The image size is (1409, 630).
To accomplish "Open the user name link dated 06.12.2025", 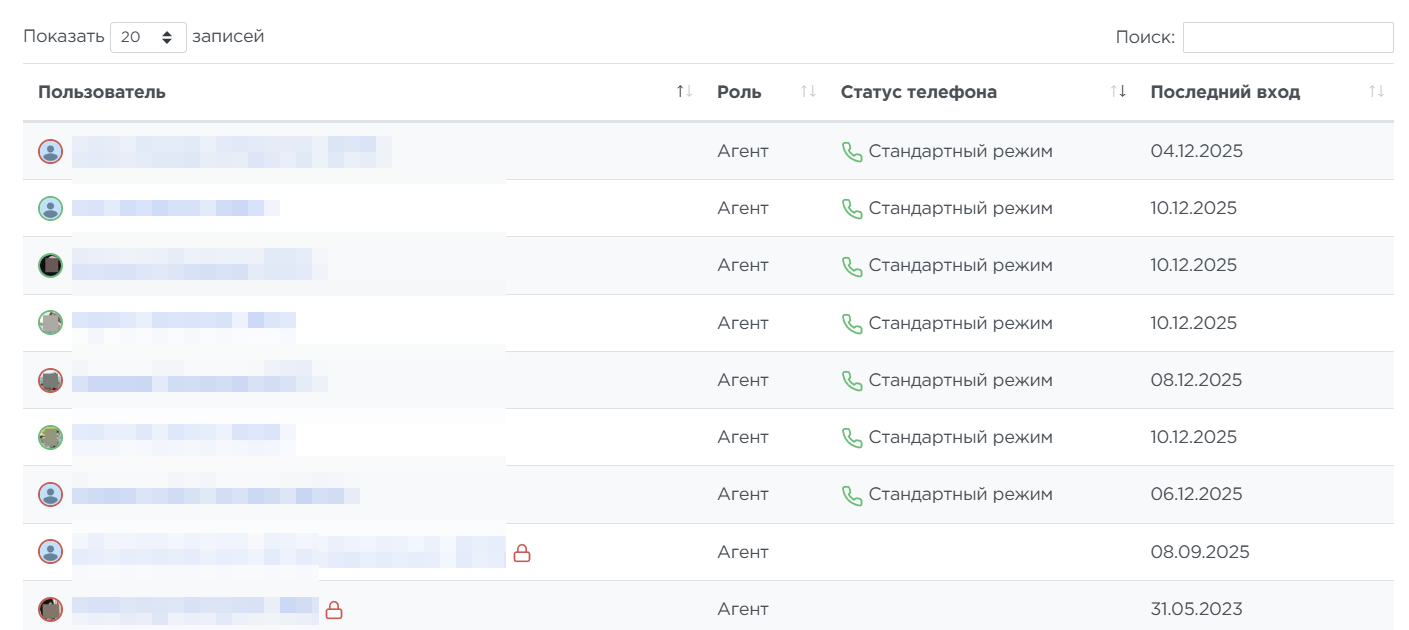I will 215,495.
